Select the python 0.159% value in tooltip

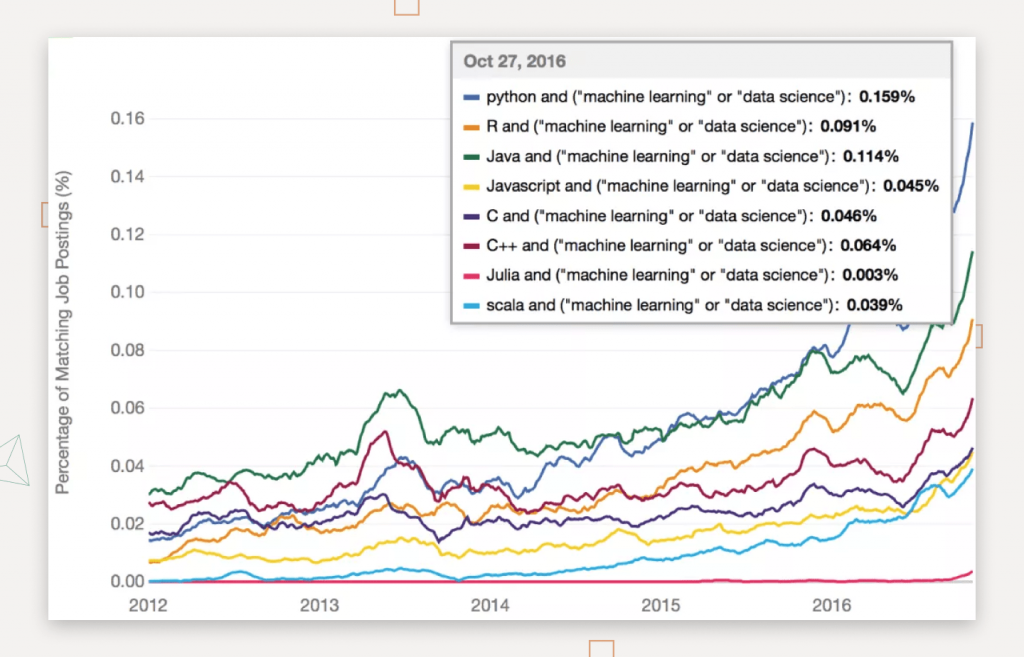(x=887, y=98)
